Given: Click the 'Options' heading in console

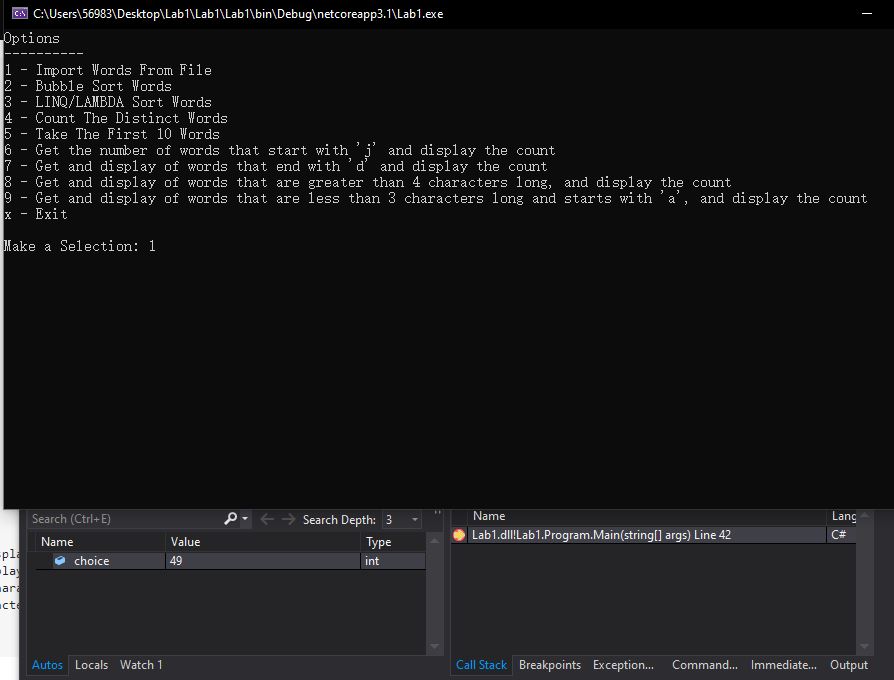Looking at the screenshot, I should [x=31, y=38].
